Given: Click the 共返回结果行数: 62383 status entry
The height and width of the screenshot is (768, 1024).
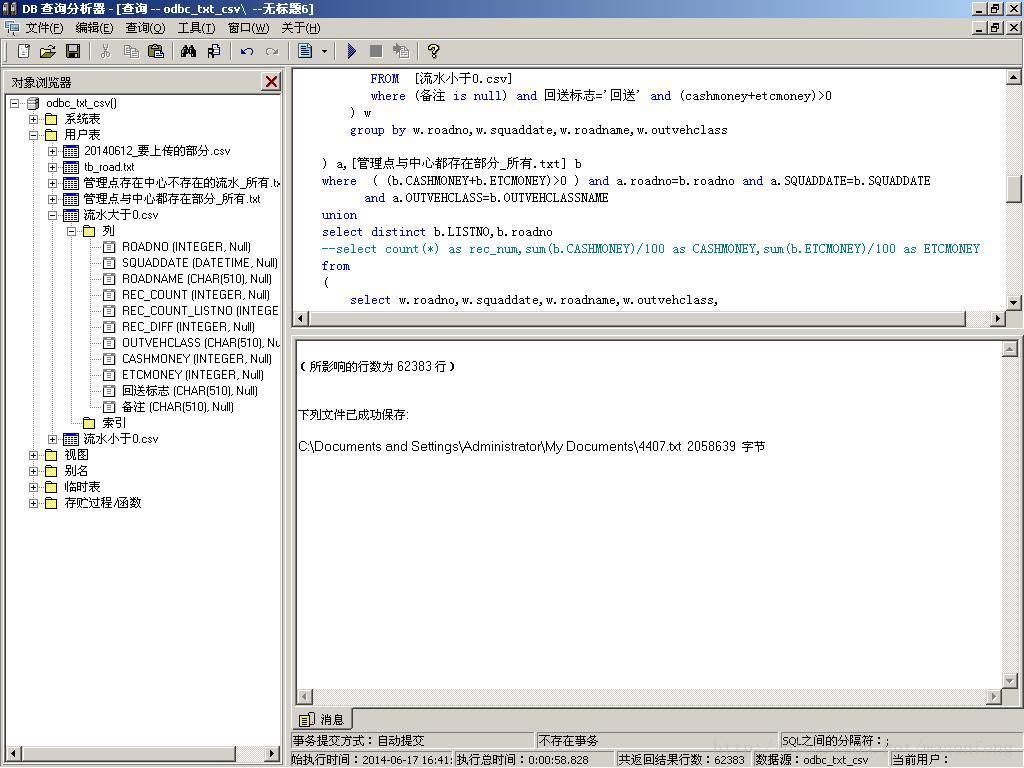Looking at the screenshot, I should click(682, 760).
